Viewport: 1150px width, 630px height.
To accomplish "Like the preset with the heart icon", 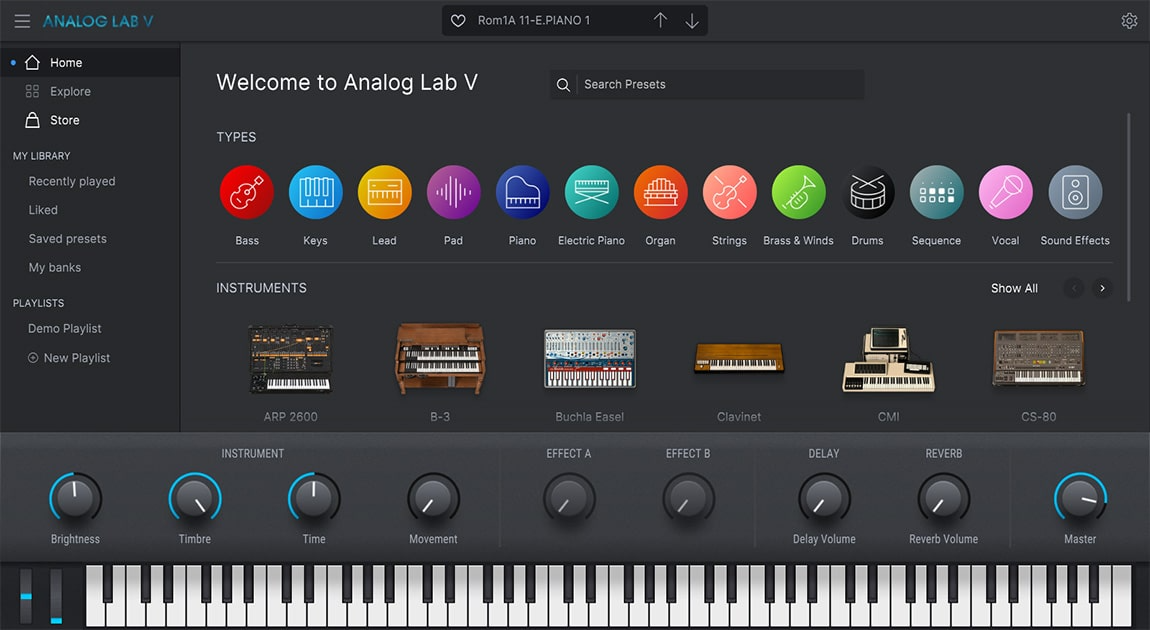I will [458, 21].
